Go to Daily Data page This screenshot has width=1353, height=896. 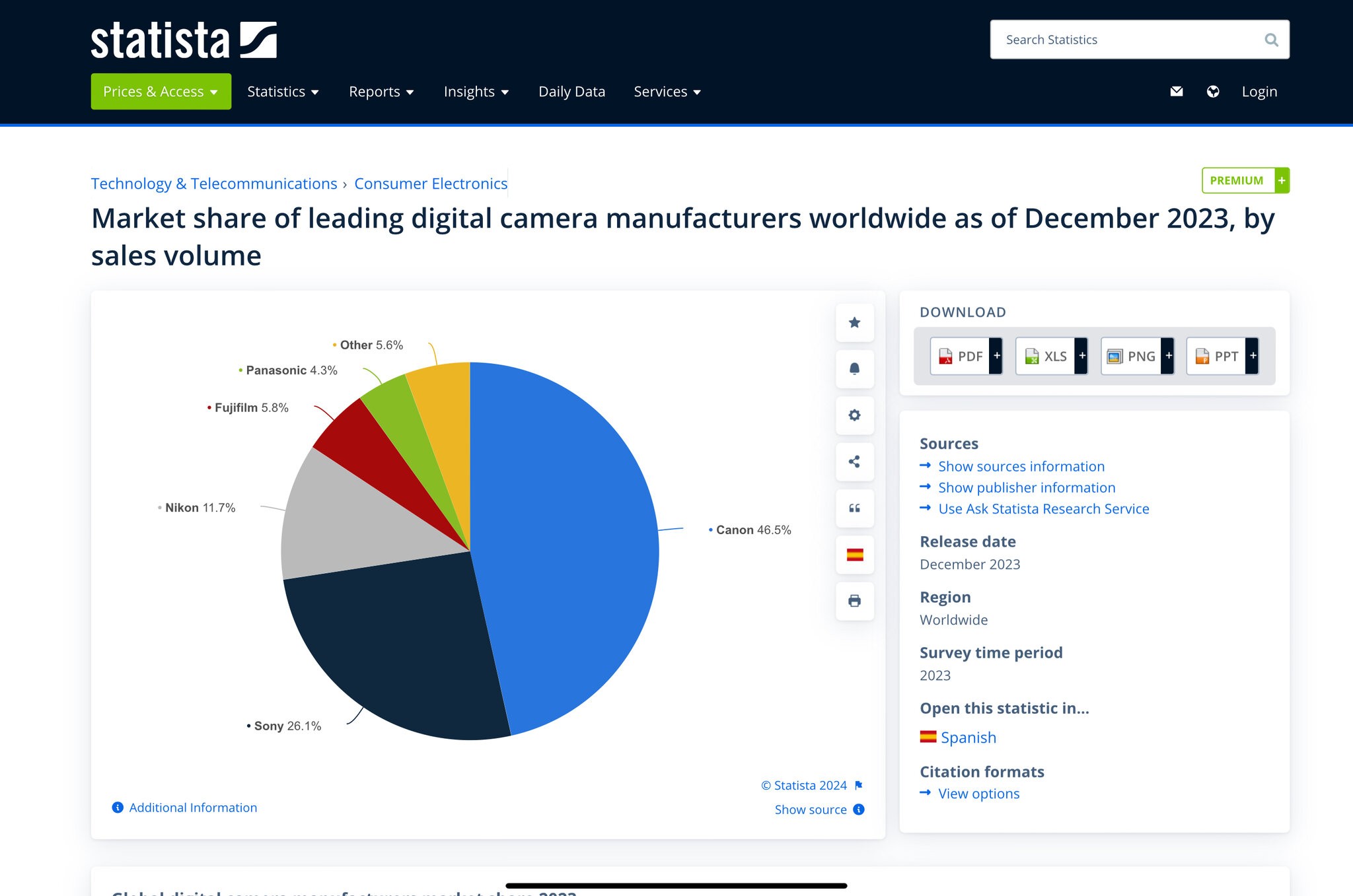click(x=571, y=91)
